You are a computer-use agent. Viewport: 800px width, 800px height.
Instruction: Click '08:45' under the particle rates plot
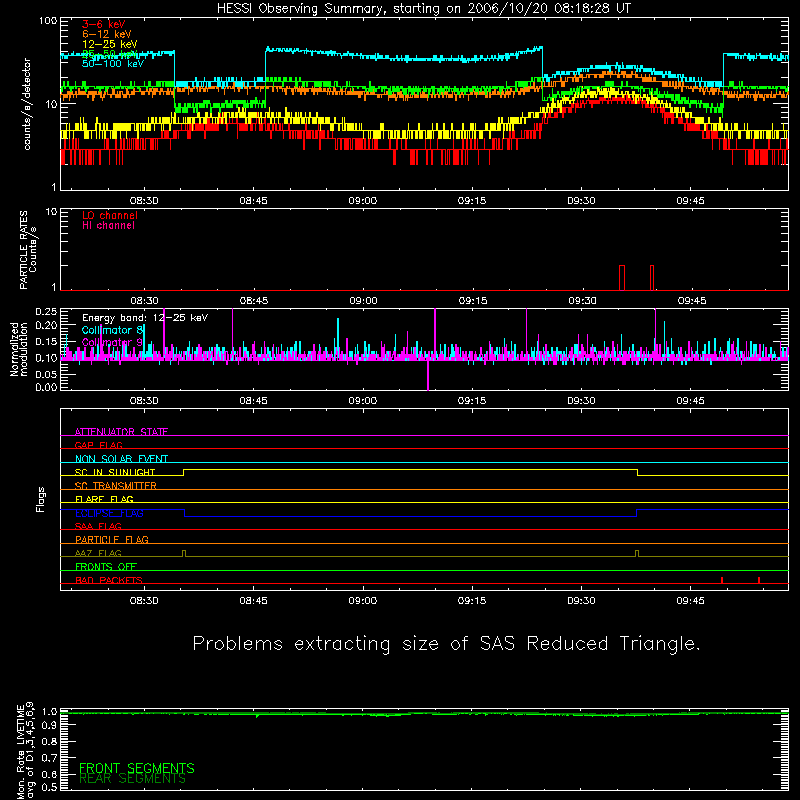pyautogui.click(x=254, y=301)
